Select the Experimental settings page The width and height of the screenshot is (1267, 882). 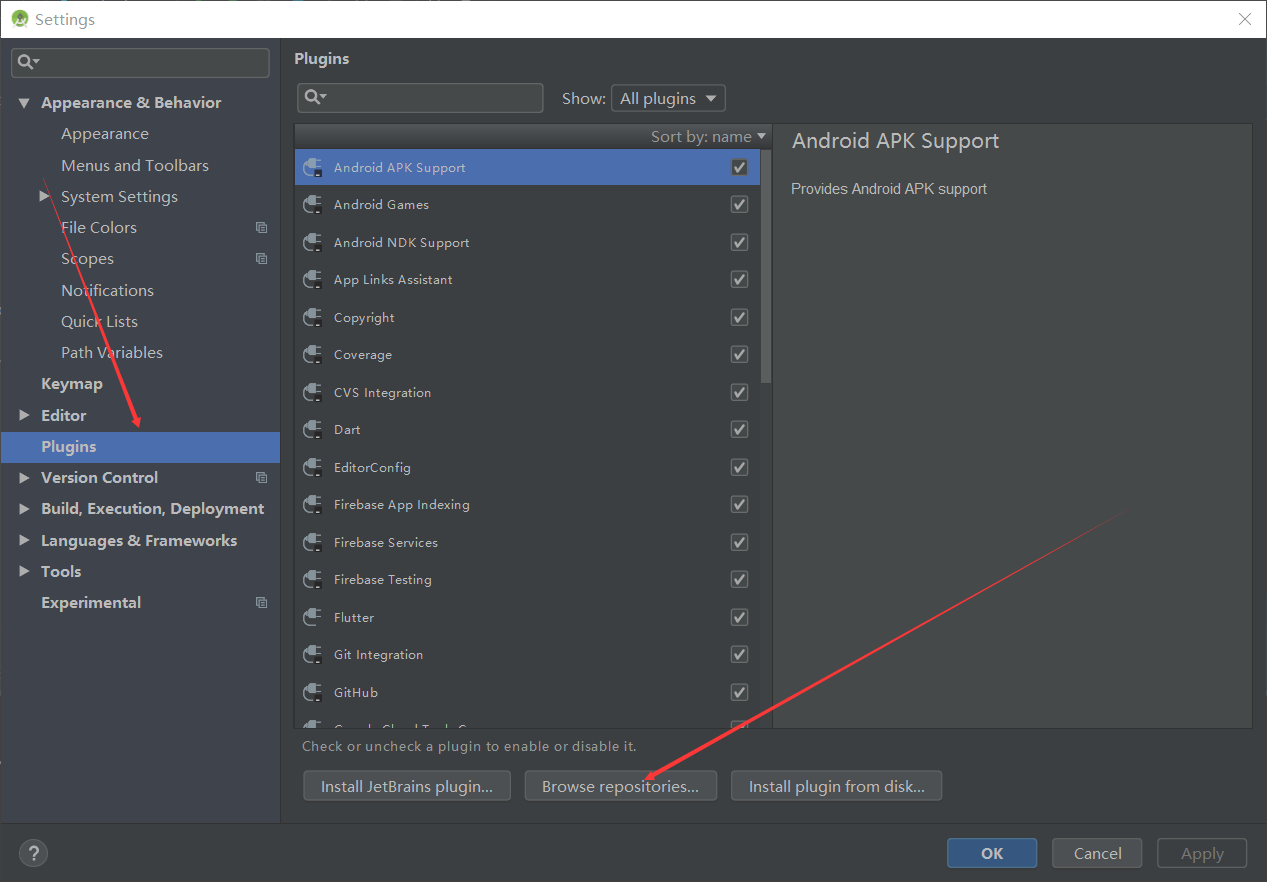[90, 602]
